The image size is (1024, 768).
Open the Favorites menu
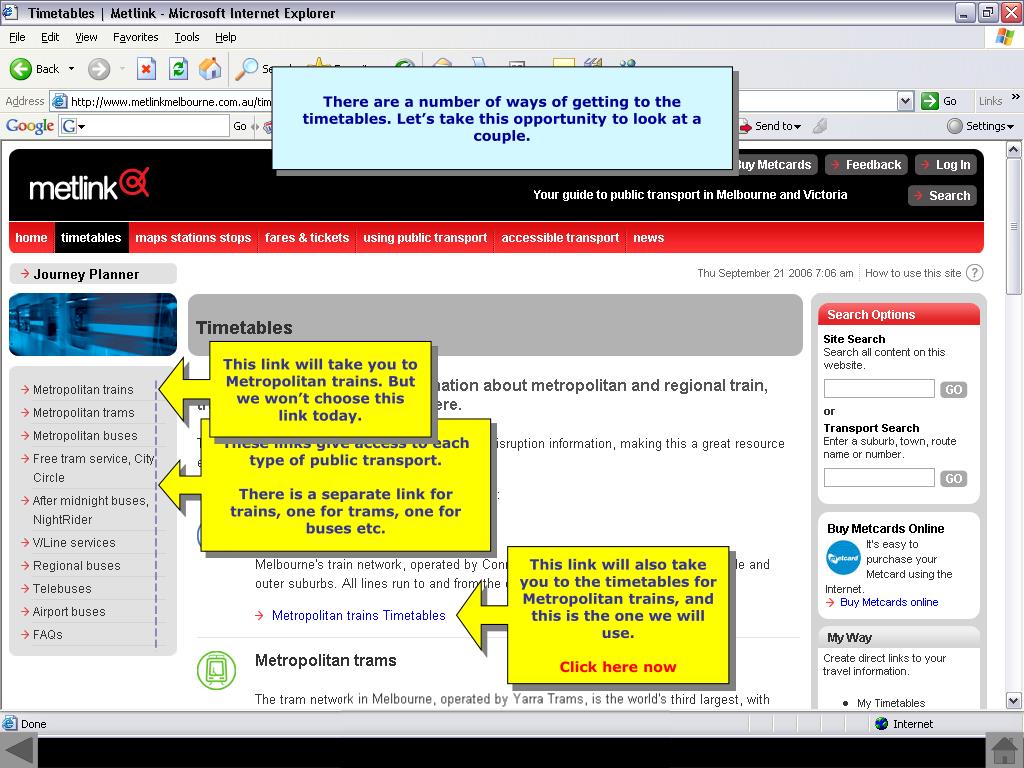tap(135, 37)
